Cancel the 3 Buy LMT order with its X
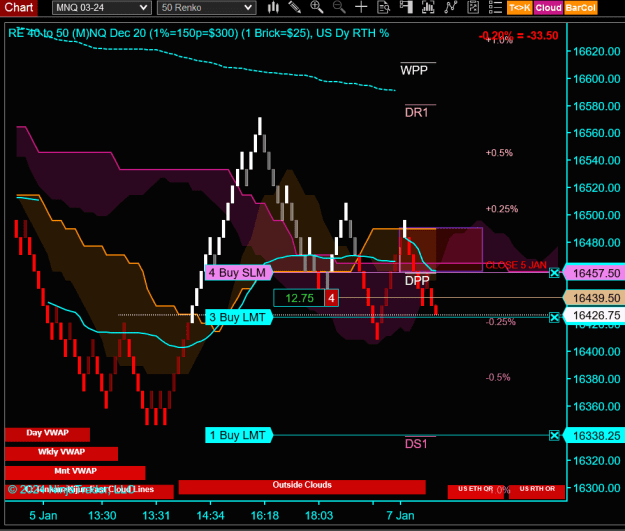 pos(554,317)
